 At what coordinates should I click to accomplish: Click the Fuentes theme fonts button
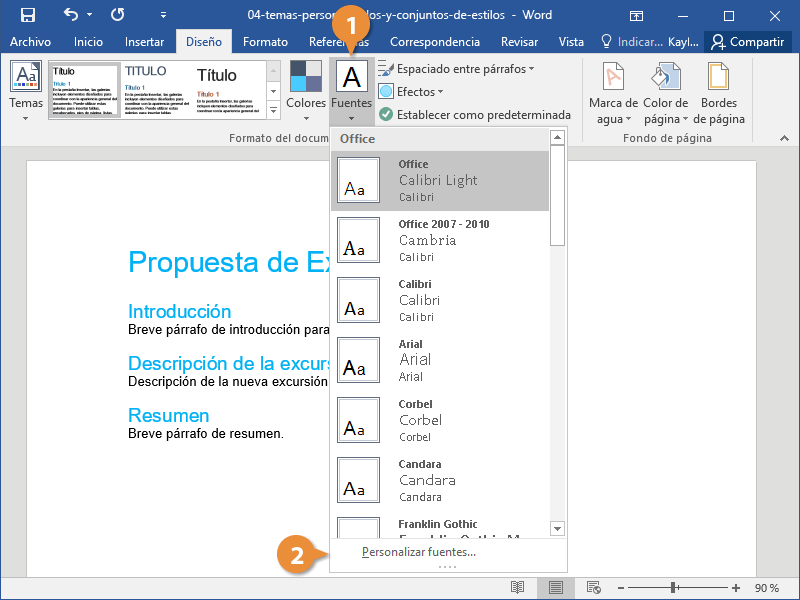click(x=352, y=91)
